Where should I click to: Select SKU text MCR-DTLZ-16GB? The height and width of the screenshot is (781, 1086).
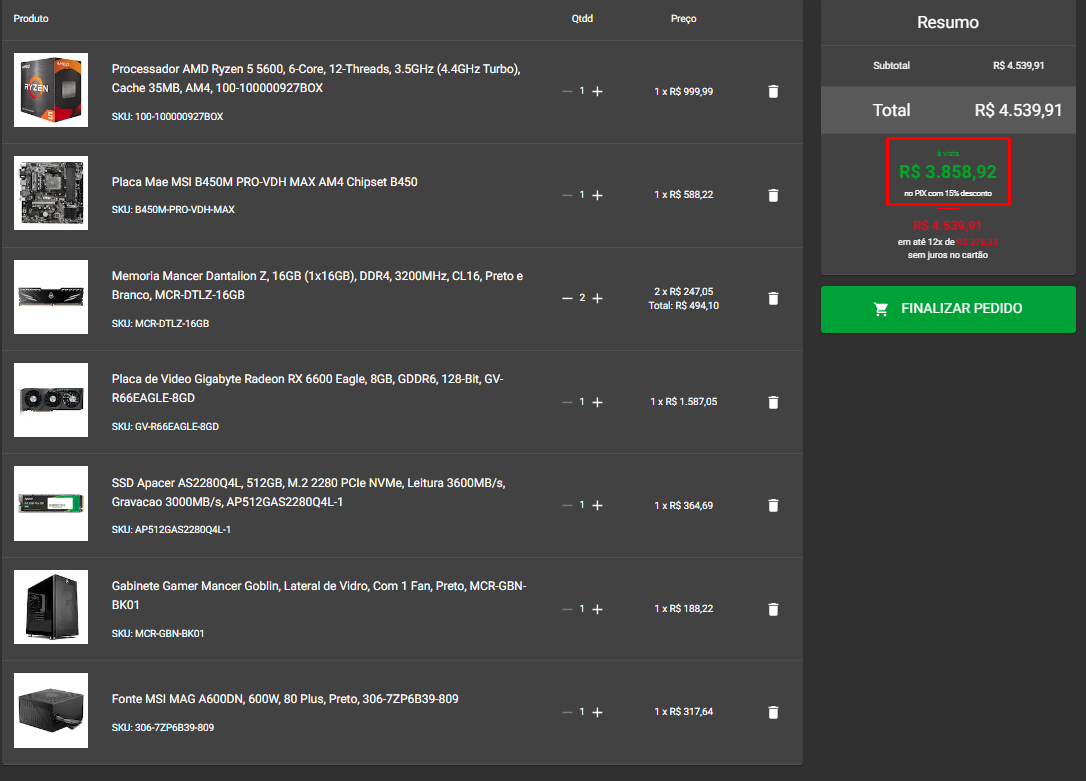(x=172, y=323)
